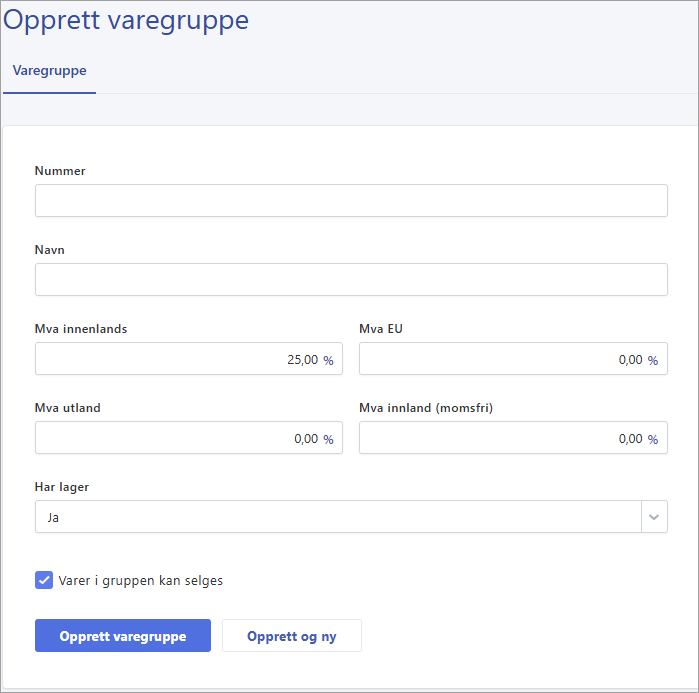Open the Har lager dropdown

351,517
